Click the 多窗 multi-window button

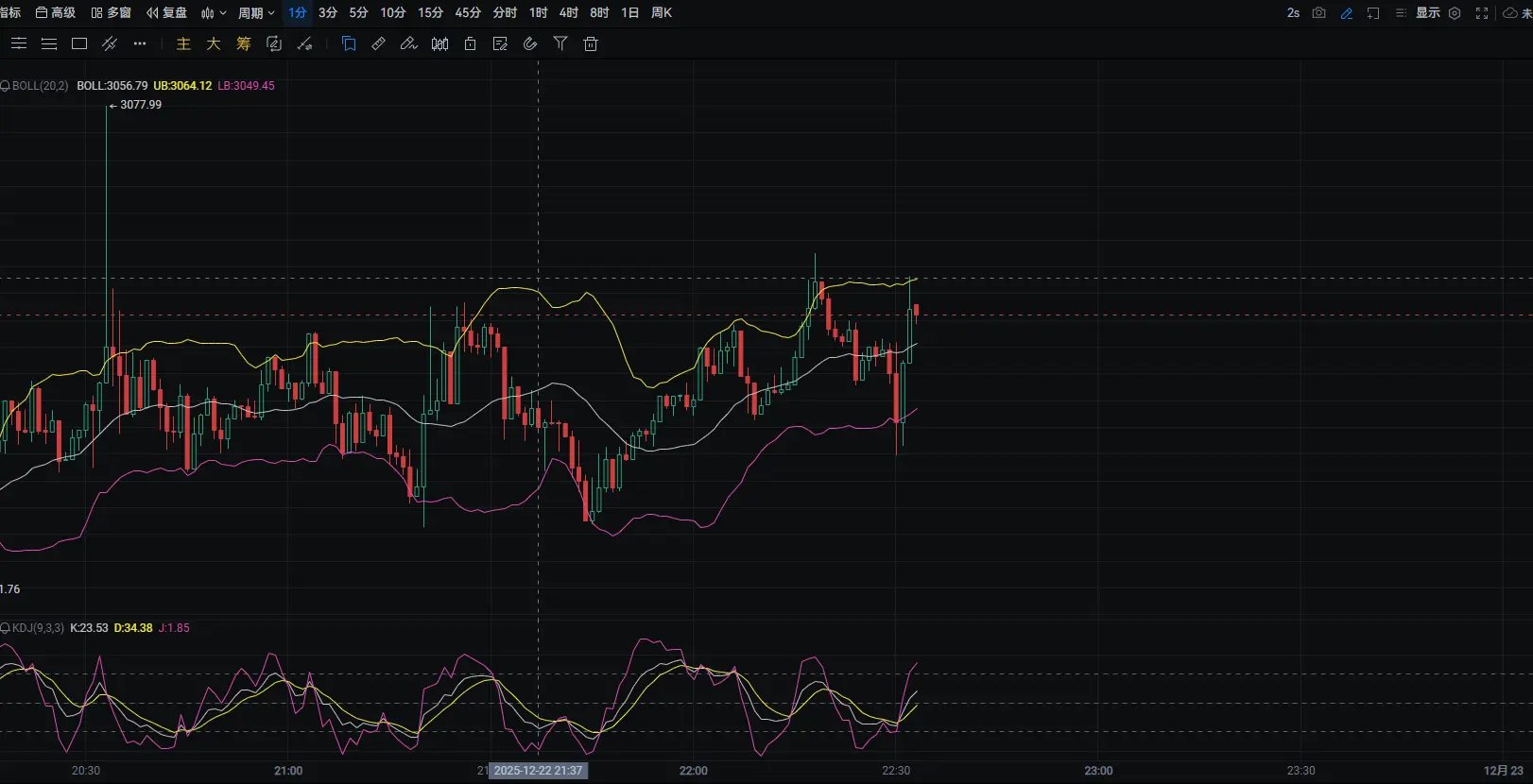pyautogui.click(x=111, y=13)
